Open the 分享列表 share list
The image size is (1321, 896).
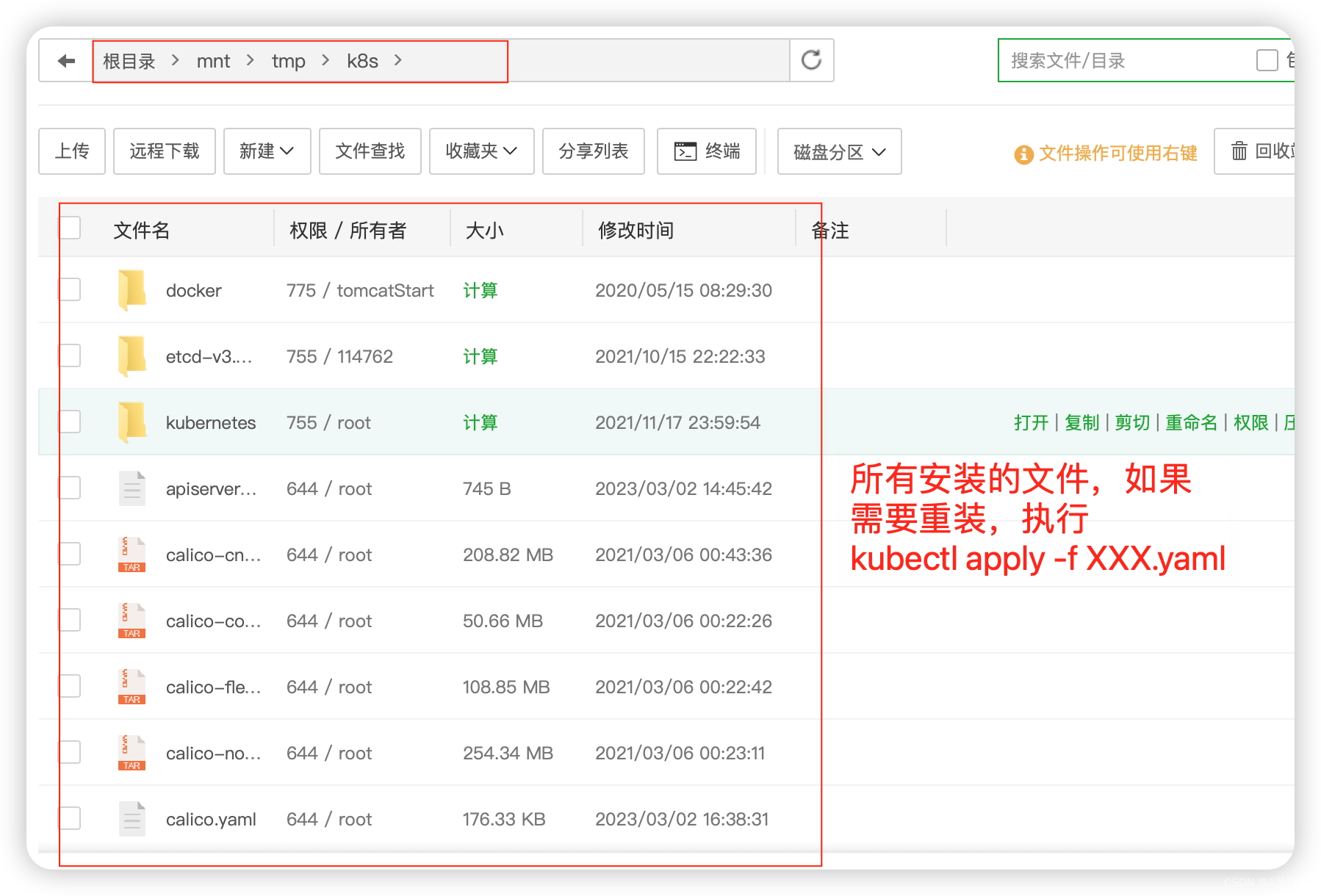[x=594, y=151]
